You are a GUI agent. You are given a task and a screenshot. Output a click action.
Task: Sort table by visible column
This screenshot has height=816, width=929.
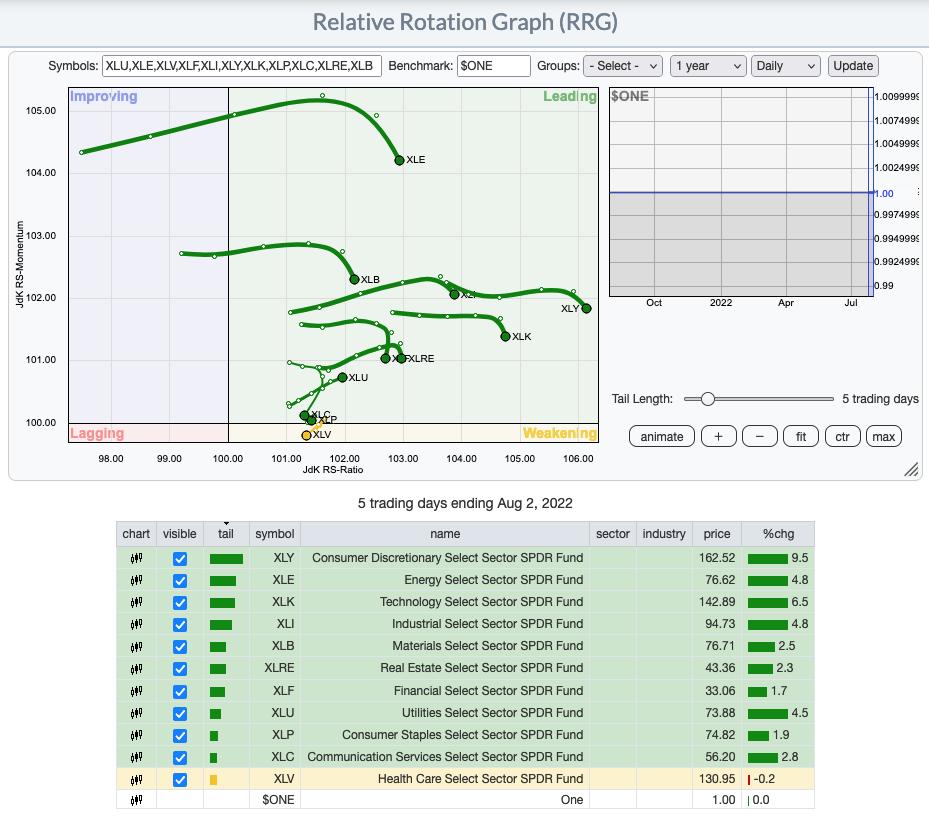180,534
